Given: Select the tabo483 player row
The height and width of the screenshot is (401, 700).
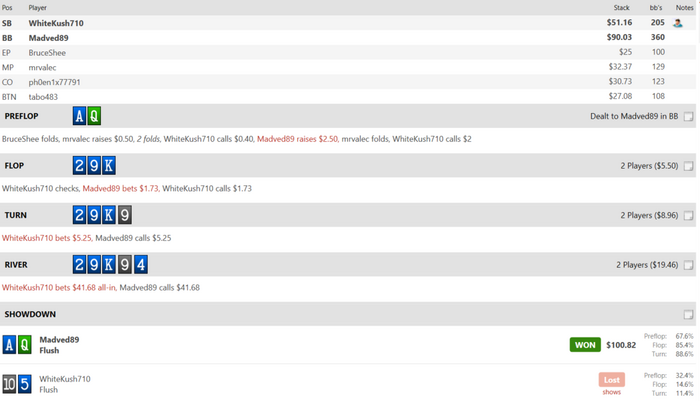Looking at the screenshot, I should pos(348,96).
